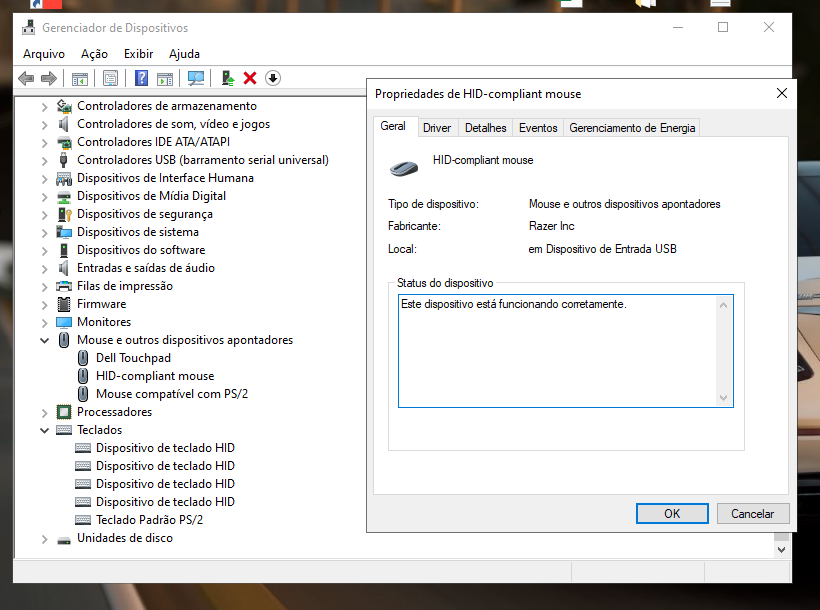820x610 pixels.
Task: Click the Teclados keyboard icon
Action: pyautogui.click(x=64, y=430)
